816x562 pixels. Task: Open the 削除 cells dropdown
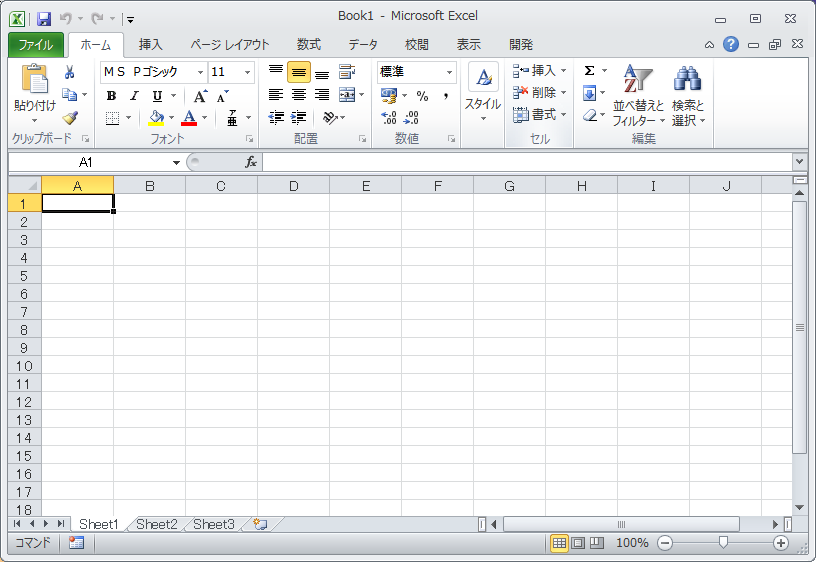pos(540,93)
